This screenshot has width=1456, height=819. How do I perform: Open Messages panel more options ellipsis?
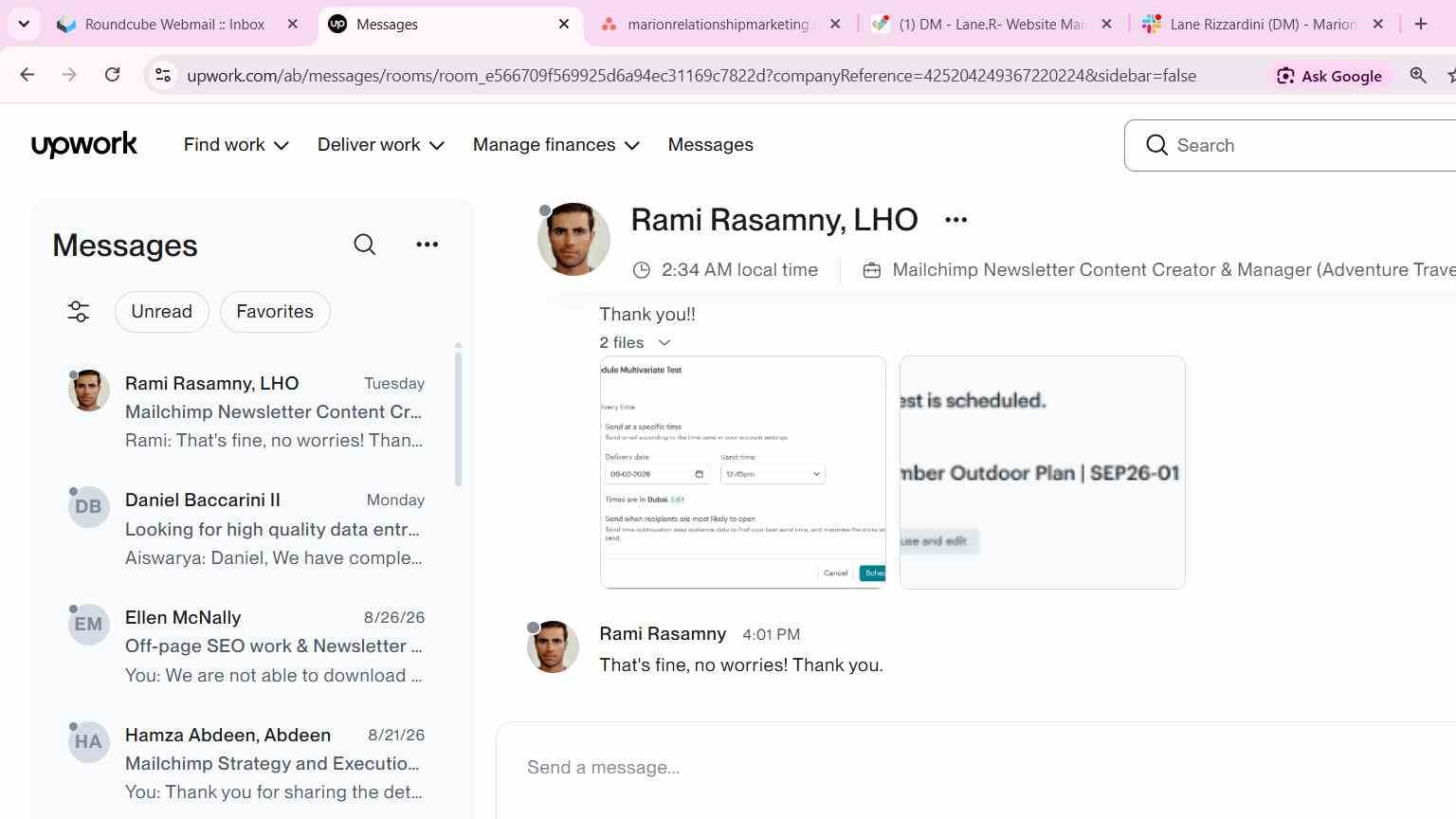428,245
